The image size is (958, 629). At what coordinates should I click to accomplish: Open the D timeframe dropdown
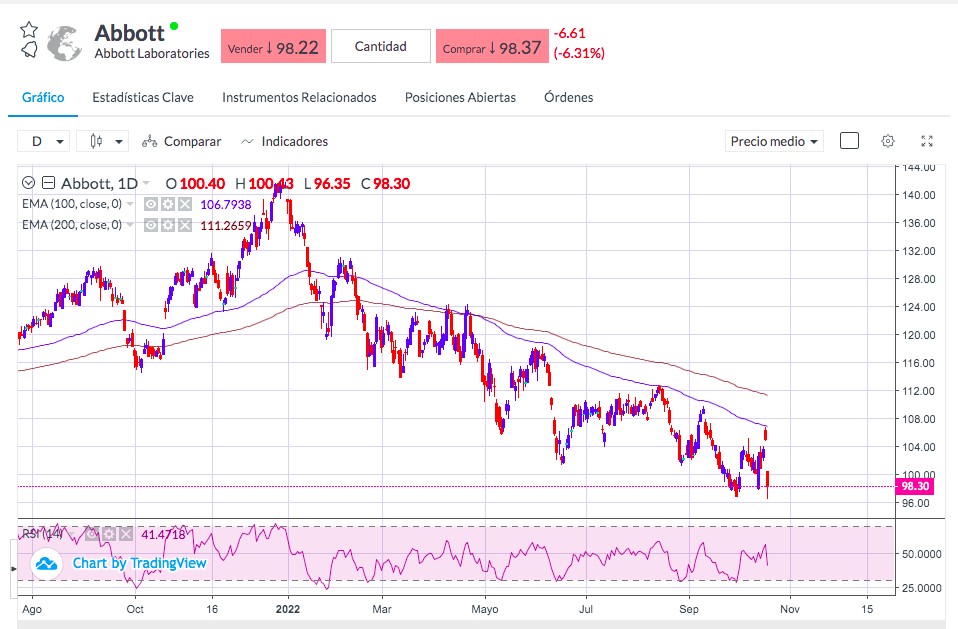(43, 142)
